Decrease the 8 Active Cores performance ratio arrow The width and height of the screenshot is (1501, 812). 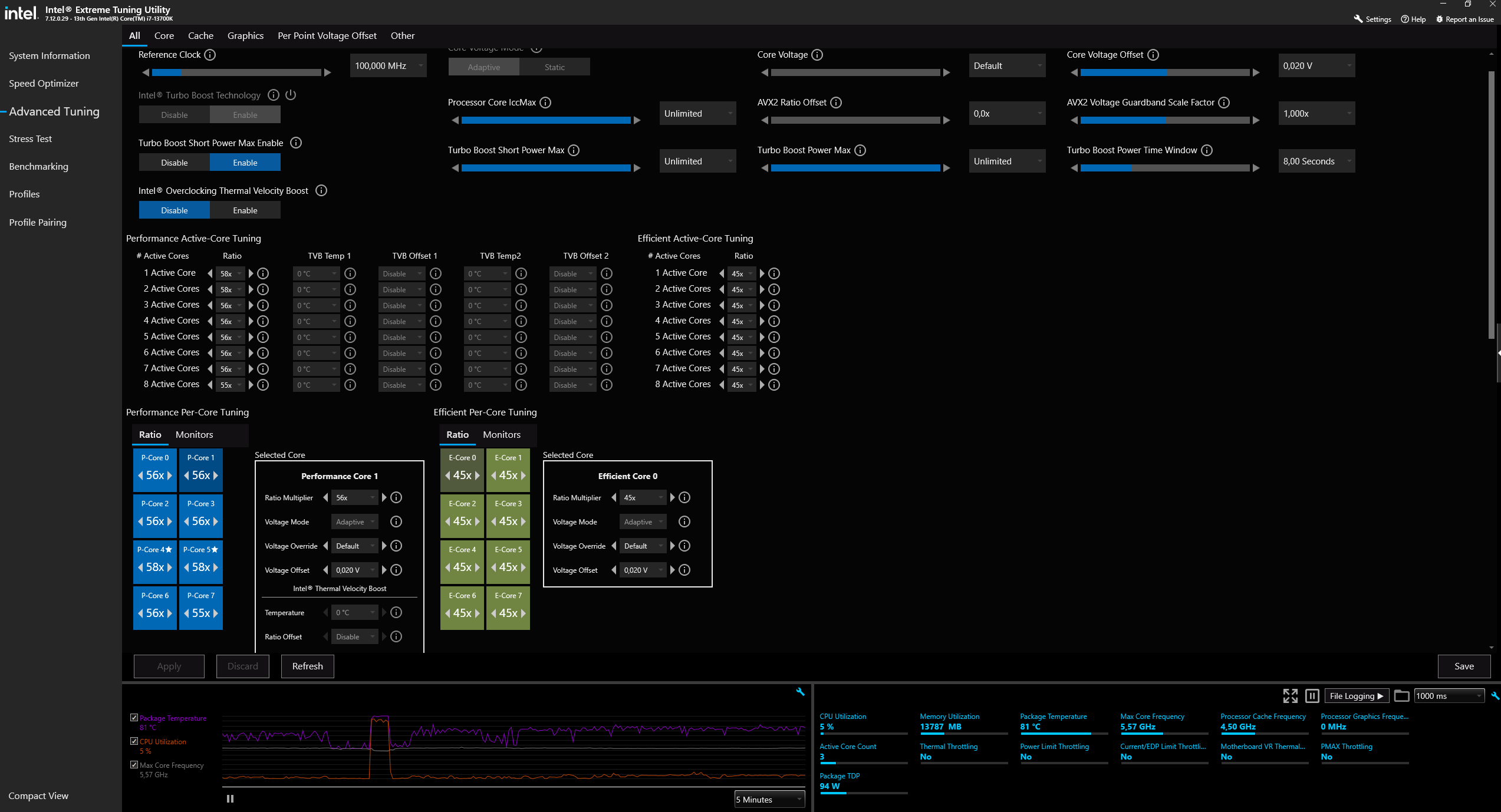[210, 385]
